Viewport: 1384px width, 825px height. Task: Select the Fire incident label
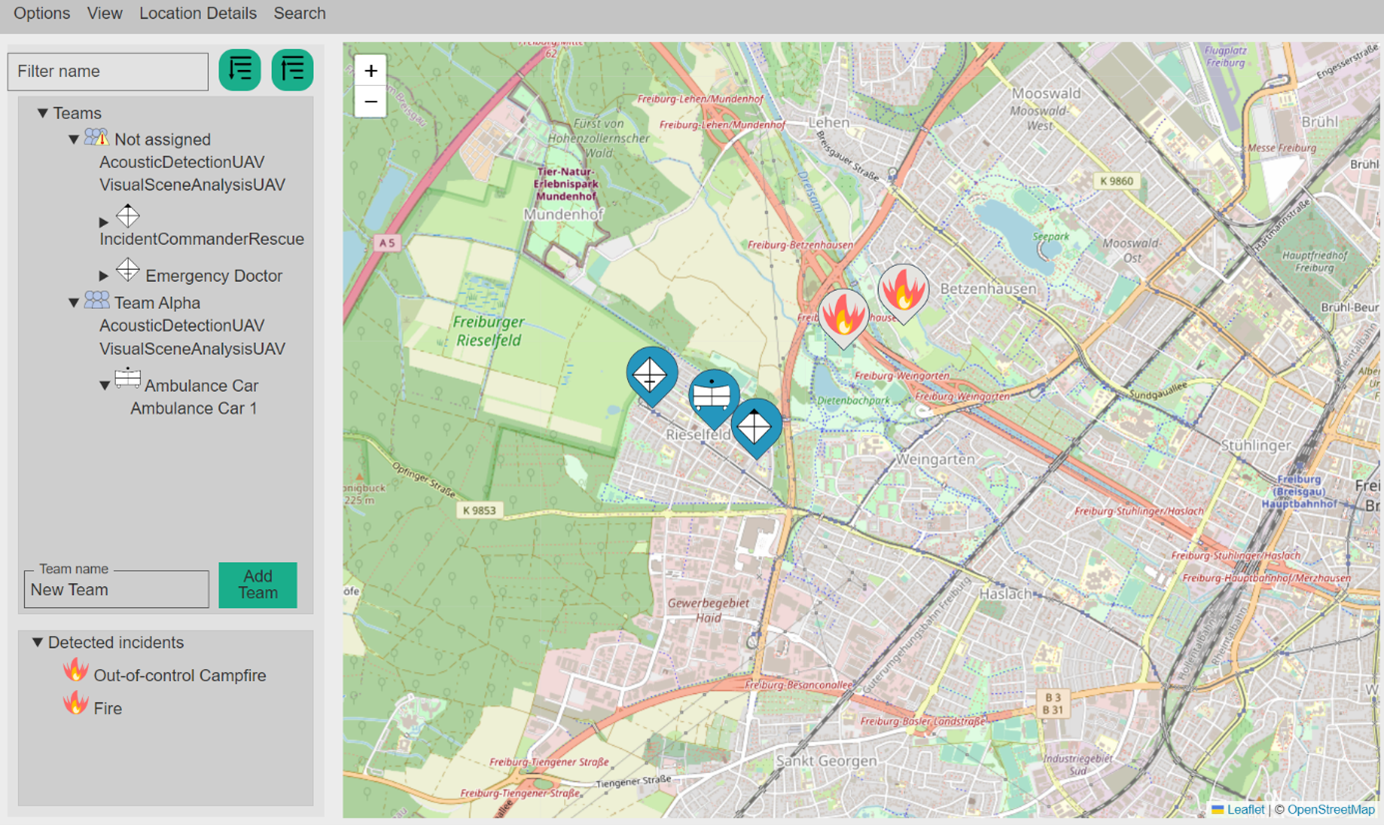coord(108,709)
